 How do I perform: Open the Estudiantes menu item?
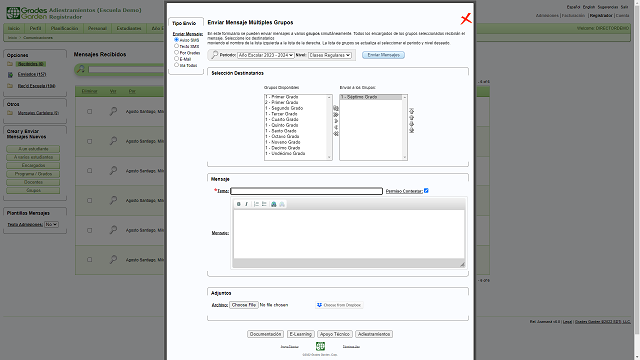pyautogui.click(x=129, y=28)
